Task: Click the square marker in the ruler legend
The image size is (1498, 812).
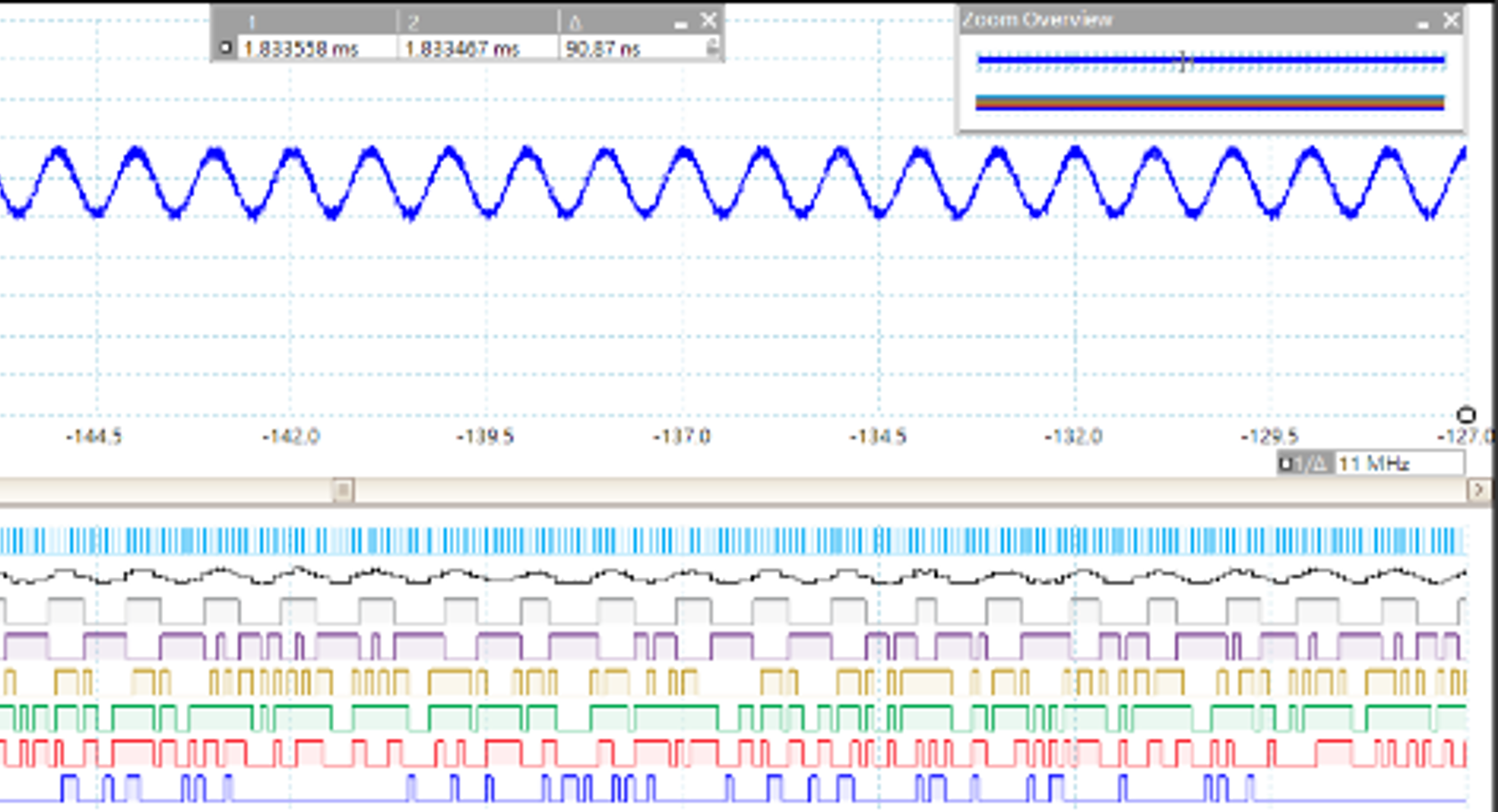Action: click(x=225, y=48)
